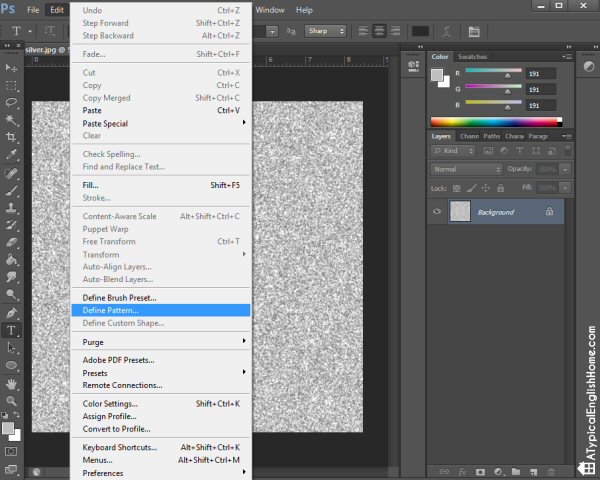
Task: Select the Path Selection tool
Action: (x=11, y=348)
